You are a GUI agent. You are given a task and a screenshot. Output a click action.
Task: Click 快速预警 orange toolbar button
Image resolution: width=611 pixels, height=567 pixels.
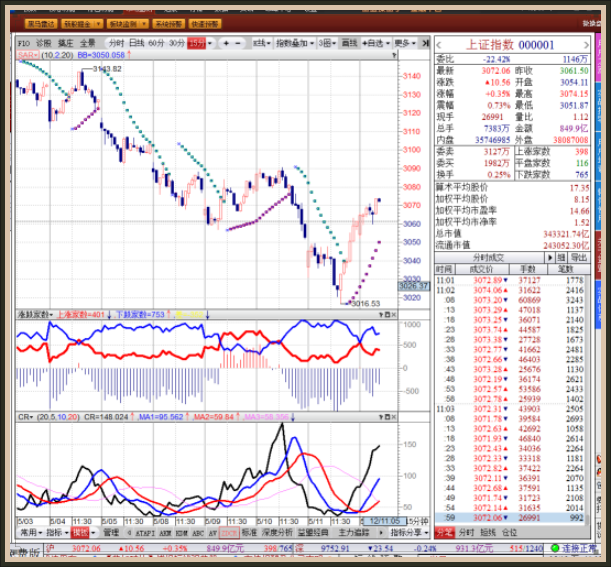coord(205,24)
